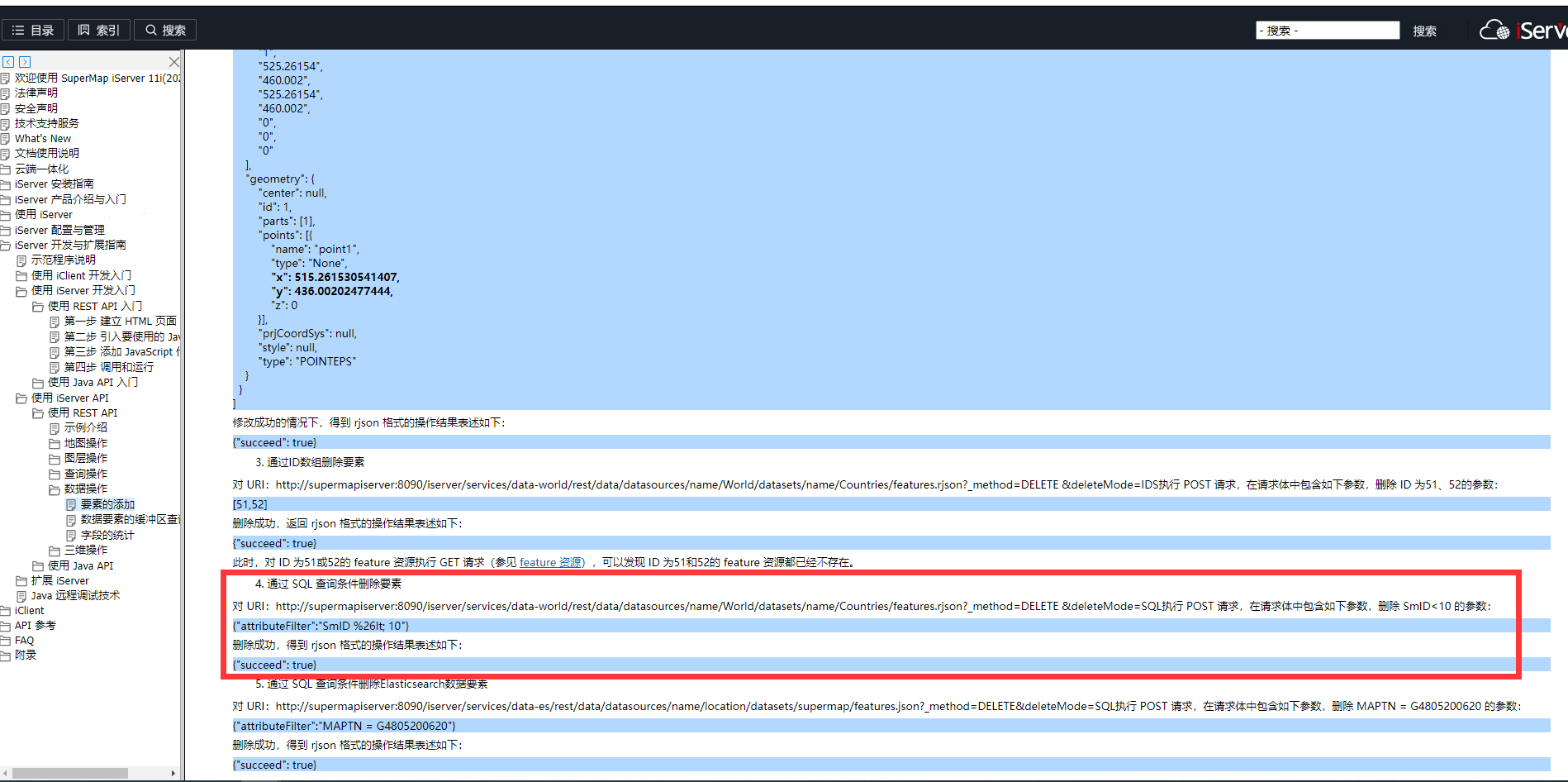
Task: Open page icon for 数据要素的缓冲区查询
Action: pyautogui.click(x=71, y=520)
